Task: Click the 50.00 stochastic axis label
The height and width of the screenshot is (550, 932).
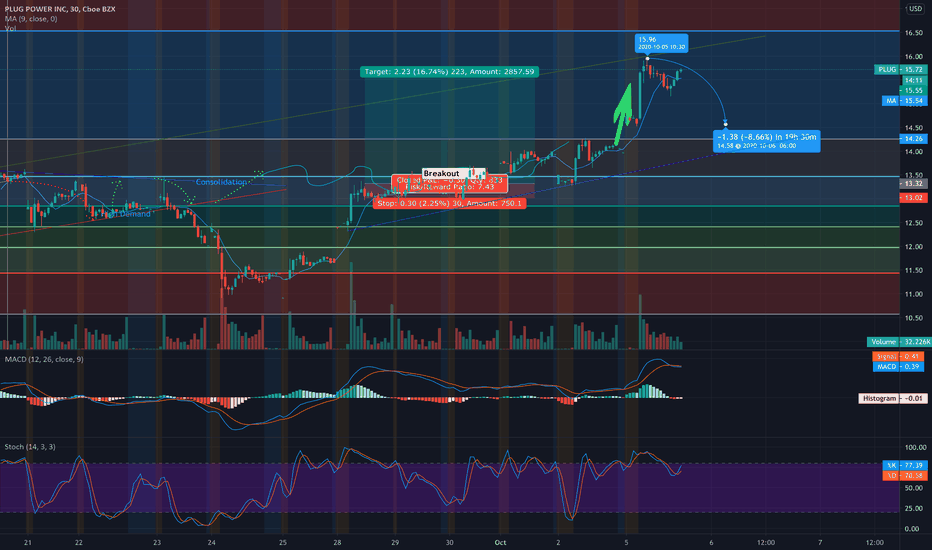Action: 914,488
